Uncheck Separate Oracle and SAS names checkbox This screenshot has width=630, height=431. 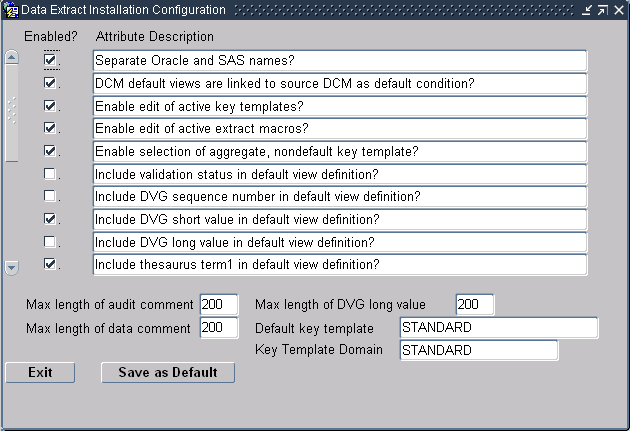tap(50, 60)
